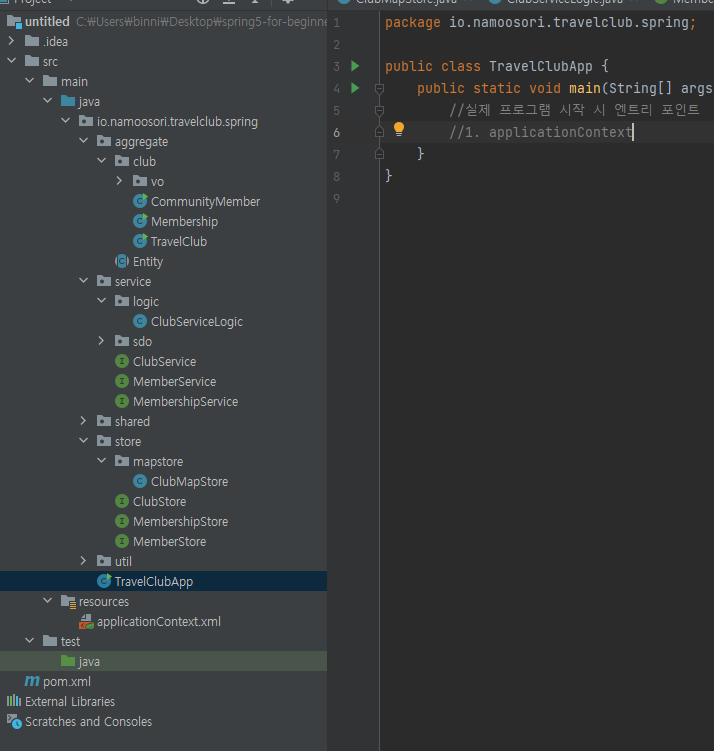This screenshot has width=714, height=751.
Task: Click line number 6 in gutter
Action: coord(337,133)
